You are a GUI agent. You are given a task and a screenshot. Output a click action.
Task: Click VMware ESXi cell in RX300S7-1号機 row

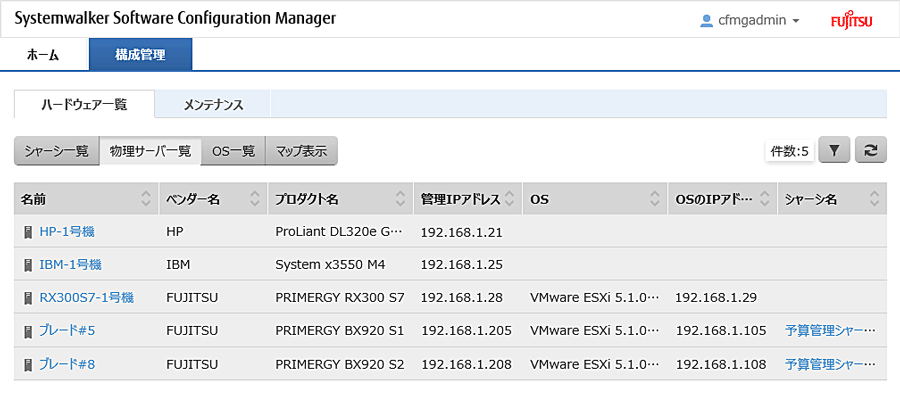coord(595,298)
